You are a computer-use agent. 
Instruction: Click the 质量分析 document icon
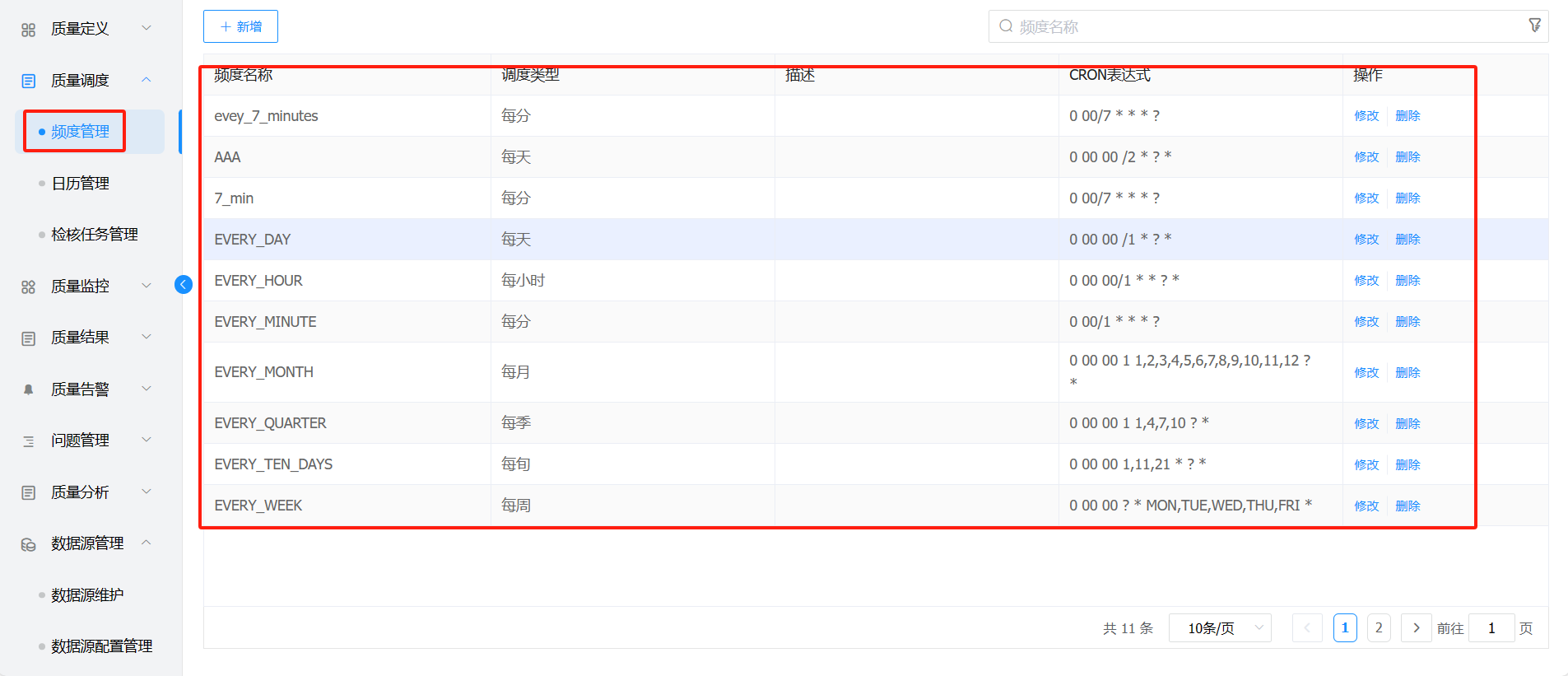[x=29, y=492]
